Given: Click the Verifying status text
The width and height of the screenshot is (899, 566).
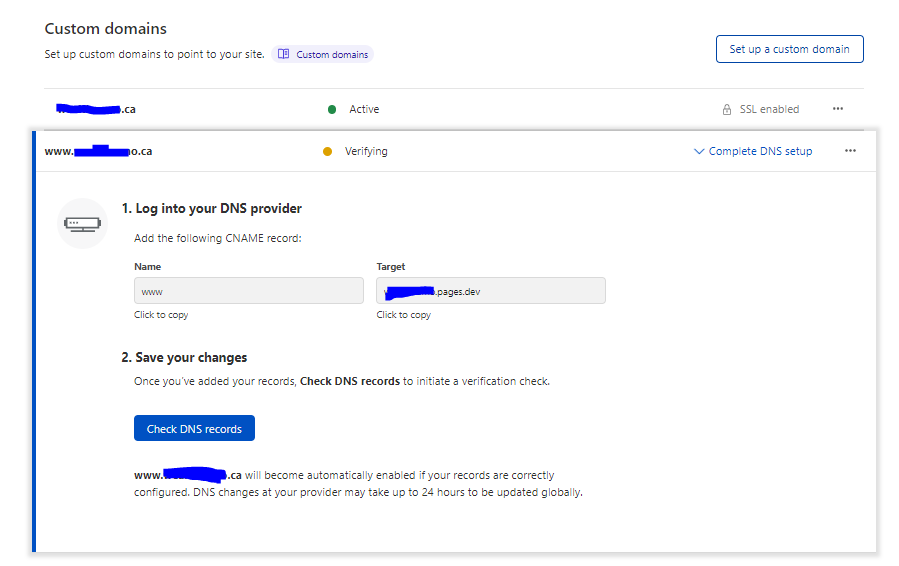Looking at the screenshot, I should pyautogui.click(x=366, y=152).
